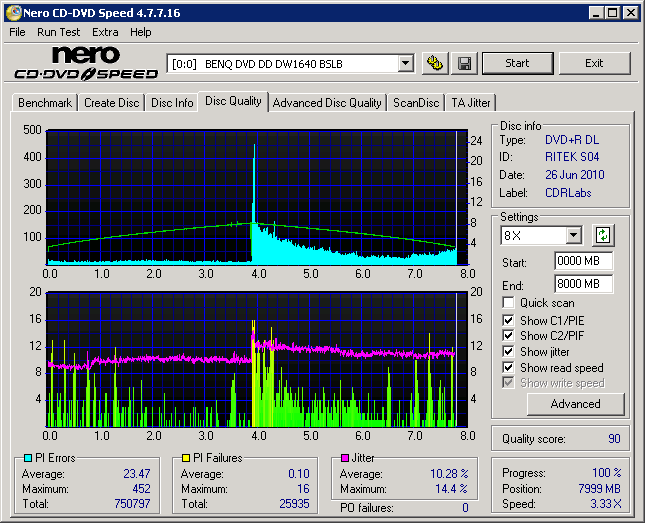The width and height of the screenshot is (645, 523).
Task: Click the green refresh speed icon
Action: pos(603,236)
